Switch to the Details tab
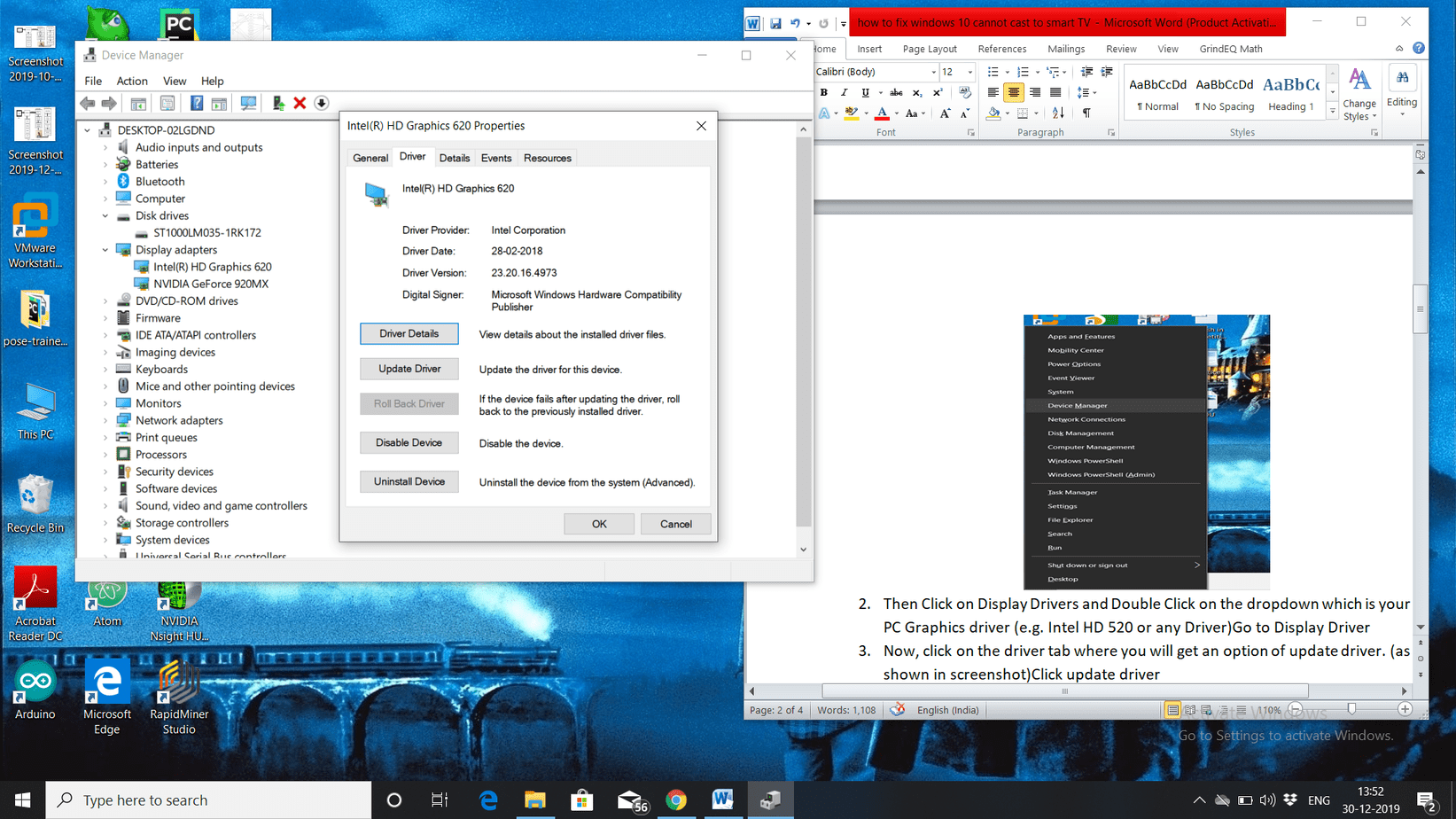Screen dimensions: 1456x819 click(455, 158)
